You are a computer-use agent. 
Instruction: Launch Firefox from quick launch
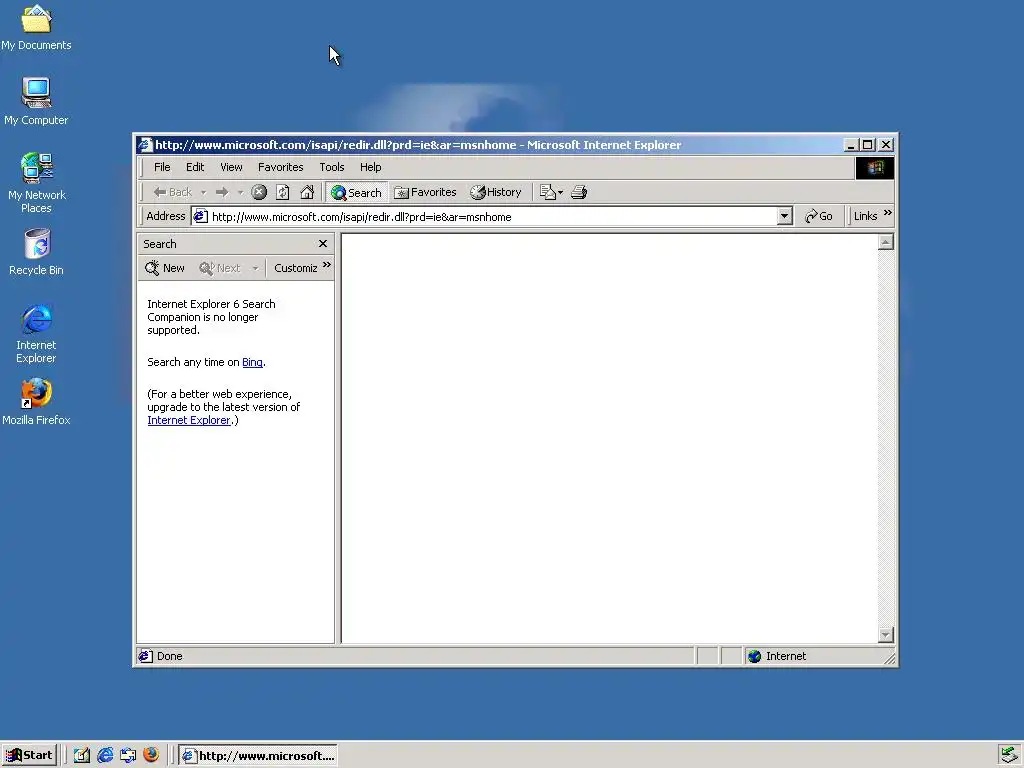coord(151,755)
